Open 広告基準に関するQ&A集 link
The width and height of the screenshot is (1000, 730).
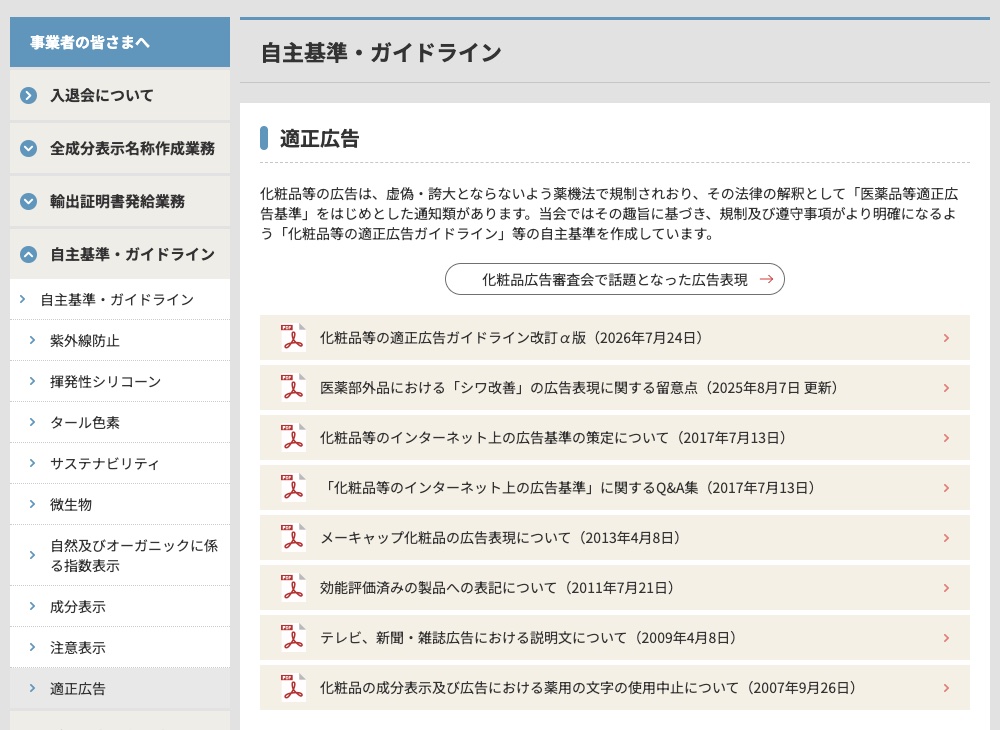click(615, 488)
